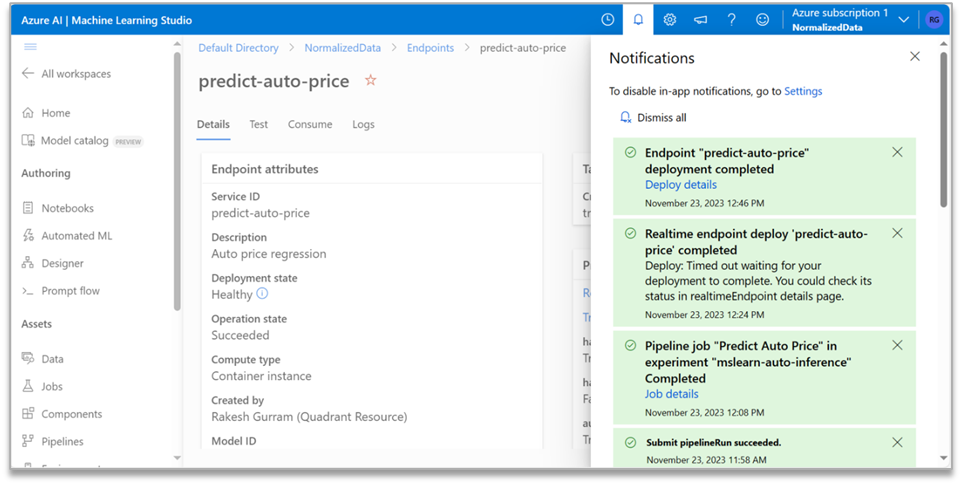Click the sidebar scroll up arrow

point(177,44)
